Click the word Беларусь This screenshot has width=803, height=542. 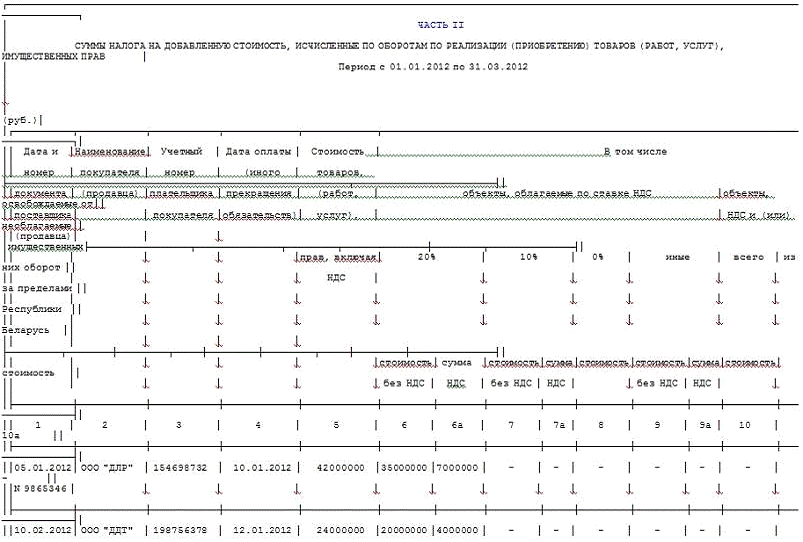tap(26, 330)
